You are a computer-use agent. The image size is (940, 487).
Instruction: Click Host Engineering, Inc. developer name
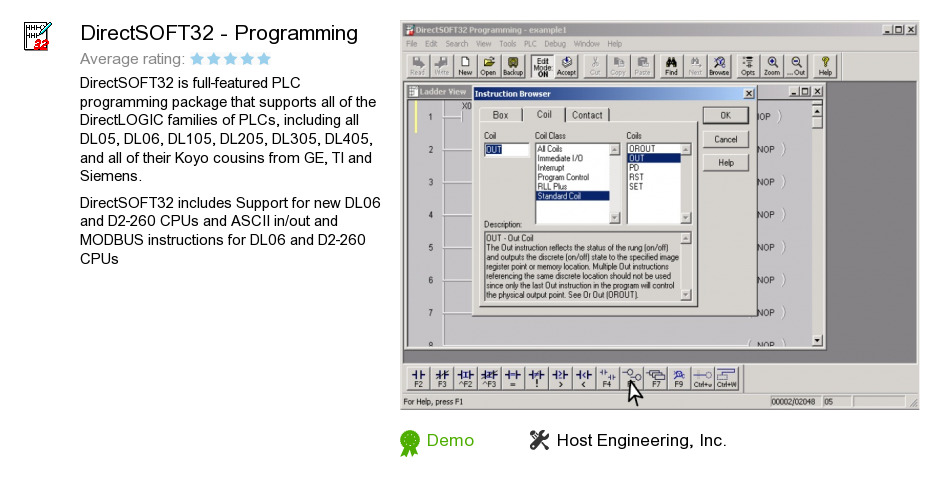[641, 440]
